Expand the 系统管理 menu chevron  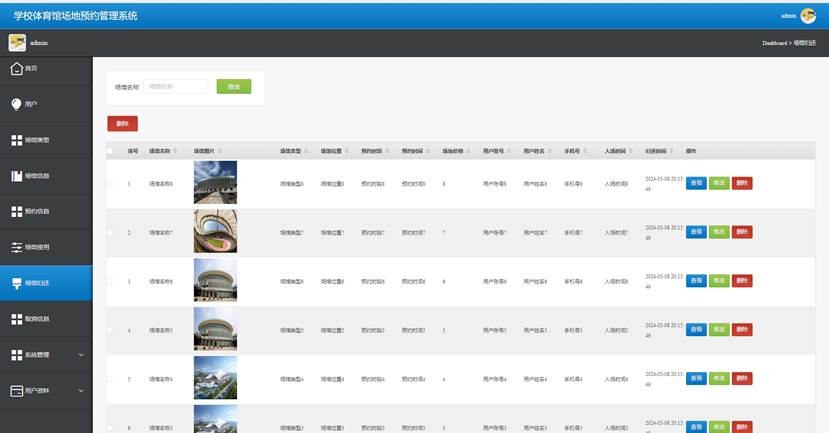(81, 355)
